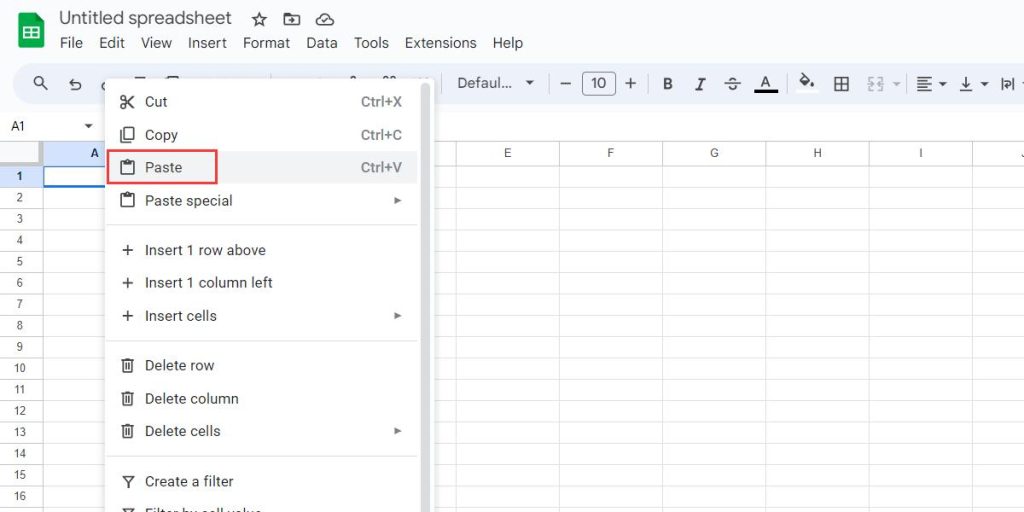
Task: Select column H header
Action: [817, 153]
